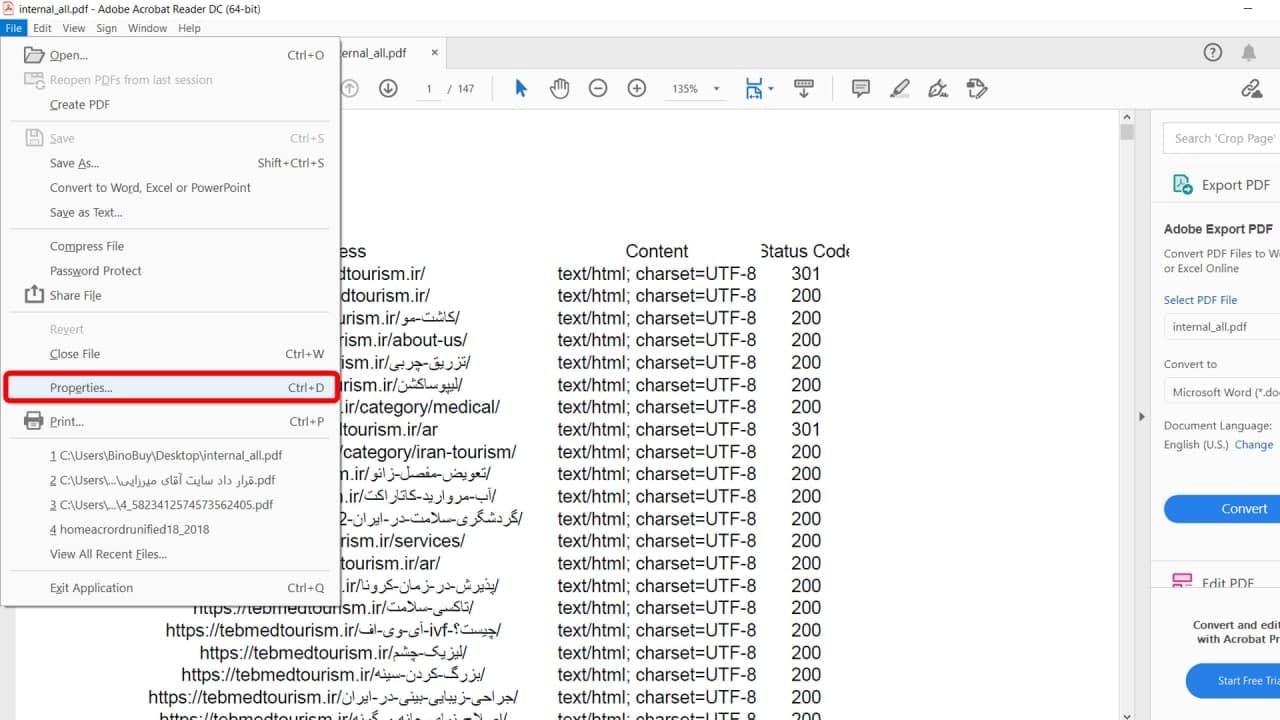
Task: Choose Open... from the File menu
Action: 171,55
